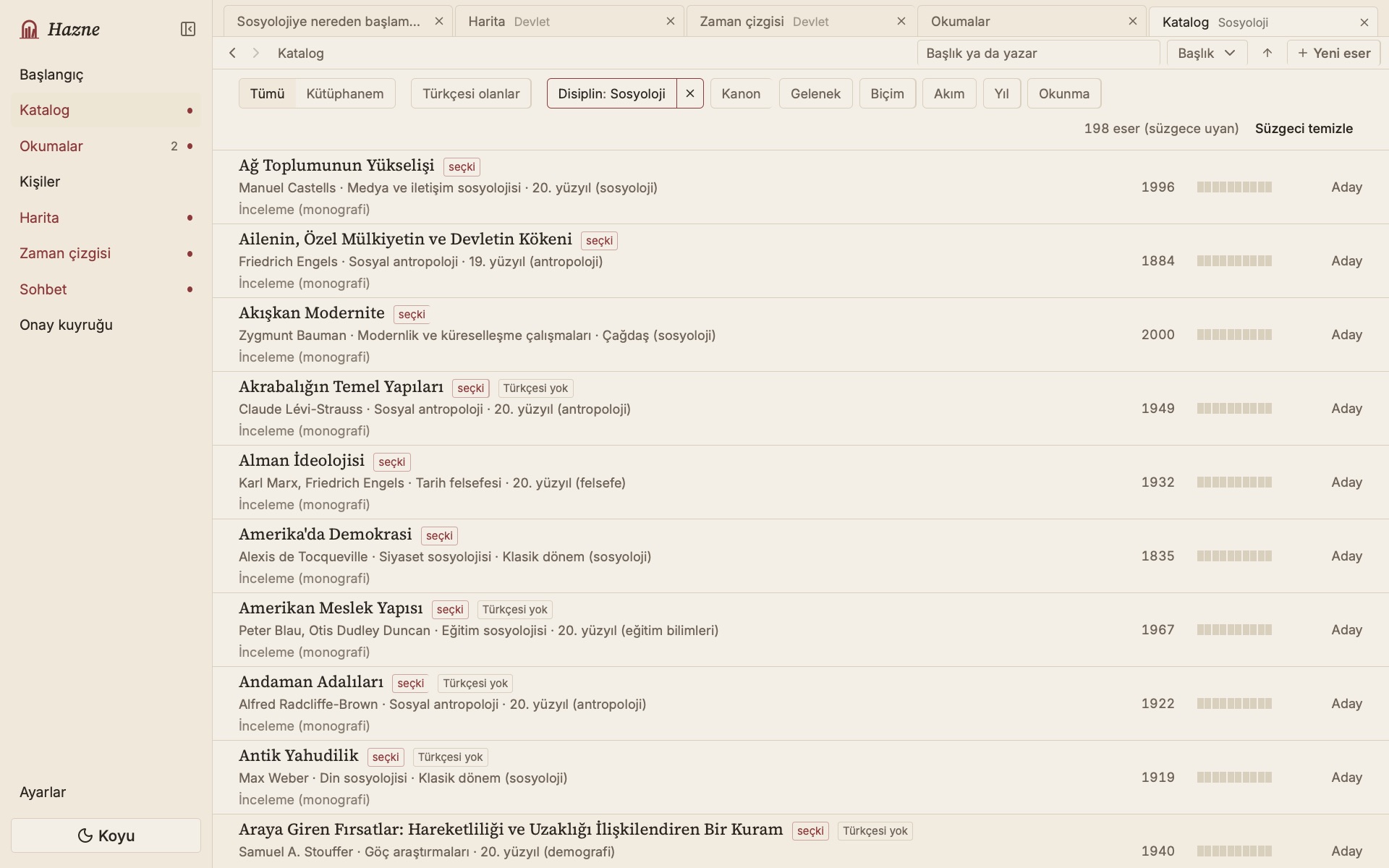Close the Okumalar tab
This screenshot has width=1389, height=868.
coord(1133,22)
